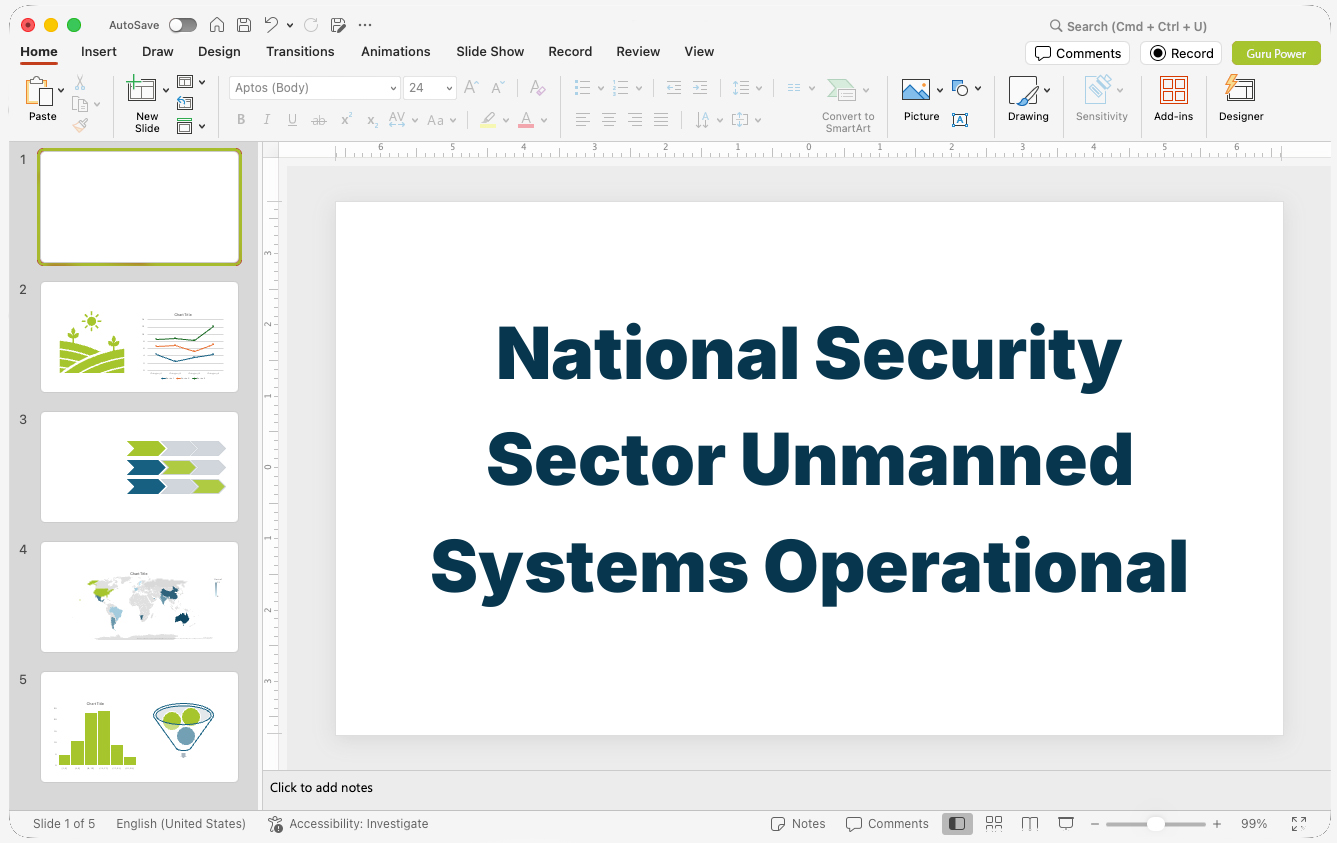Toggle Superscript formatting
1337x843 pixels.
coord(346,120)
